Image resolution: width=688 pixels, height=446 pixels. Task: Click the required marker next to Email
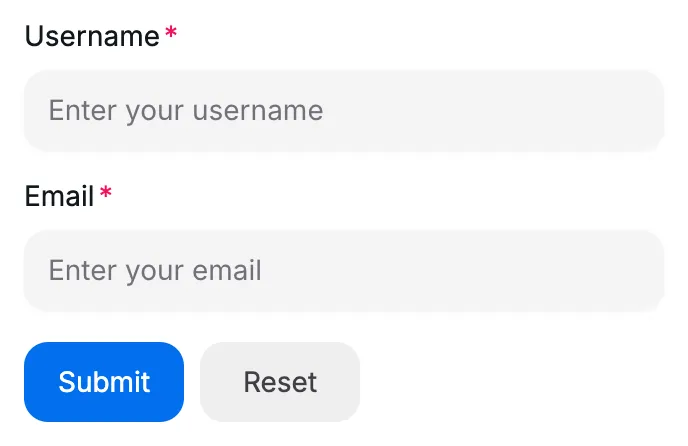click(x=106, y=194)
